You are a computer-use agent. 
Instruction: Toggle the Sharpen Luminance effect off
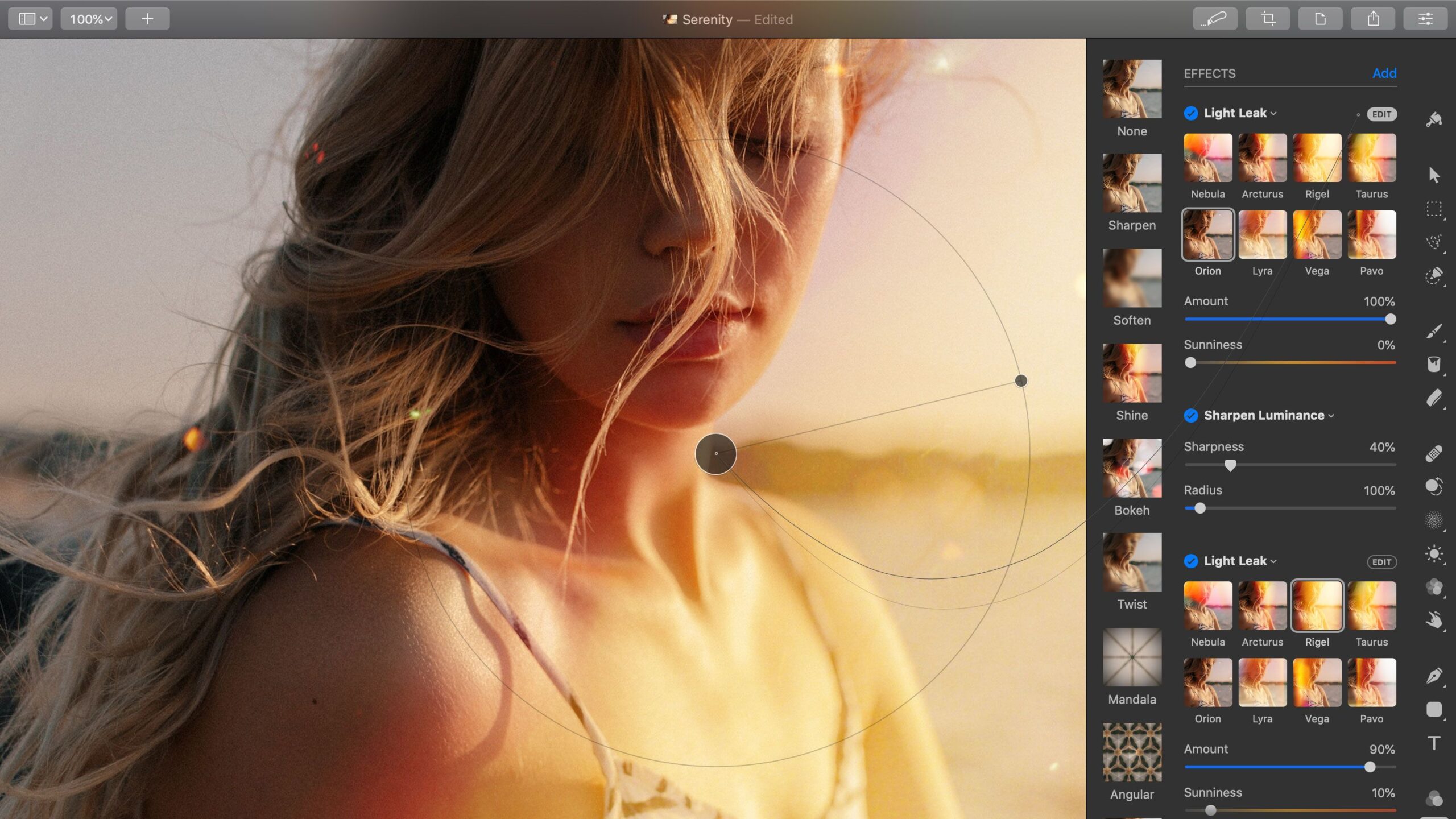coord(1190,415)
